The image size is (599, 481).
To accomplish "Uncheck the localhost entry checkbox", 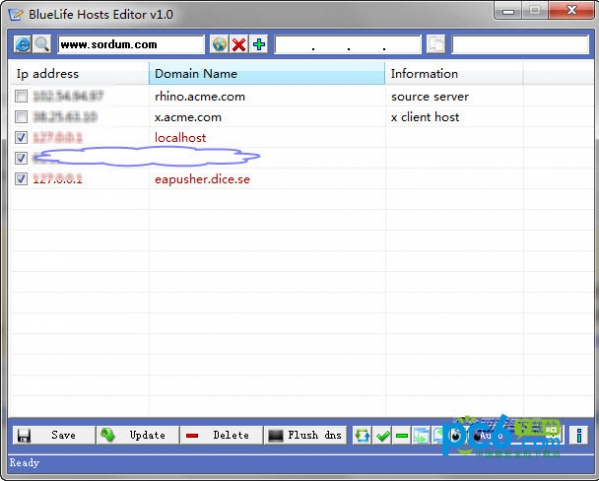I will (21, 137).
